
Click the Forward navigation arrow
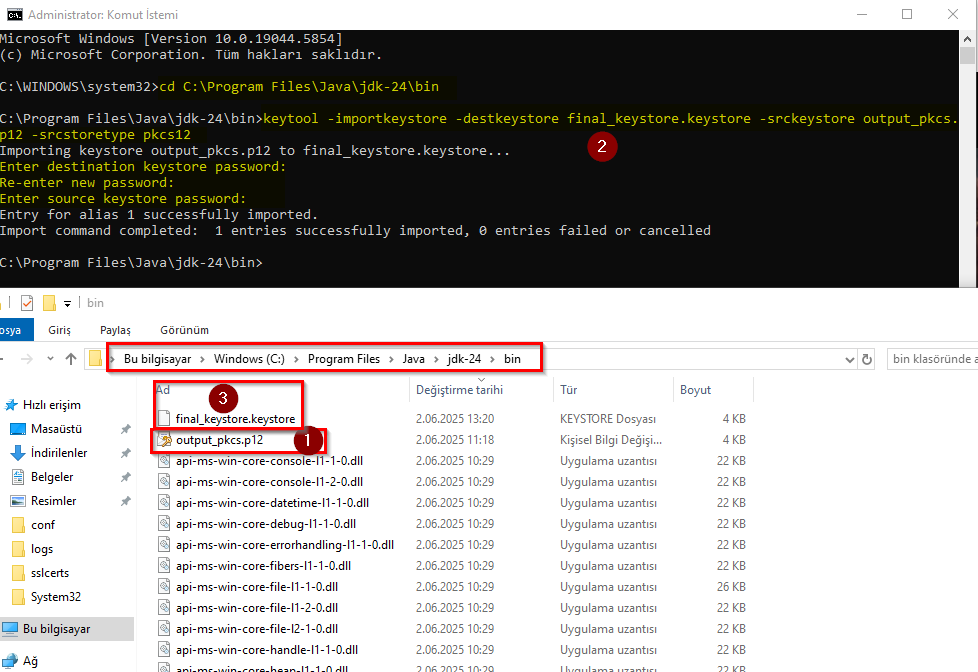[27, 359]
